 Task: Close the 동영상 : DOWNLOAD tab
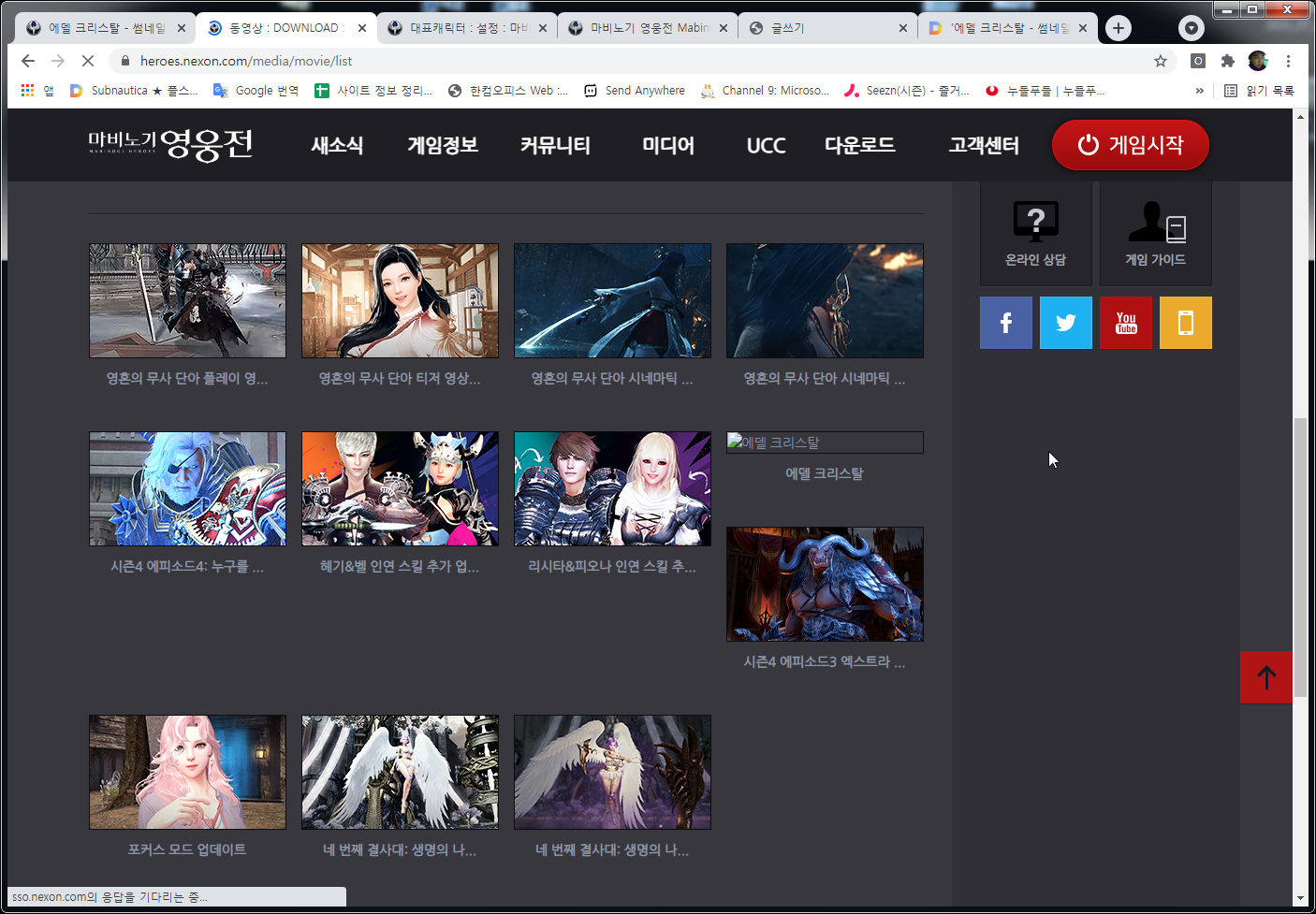point(362,28)
